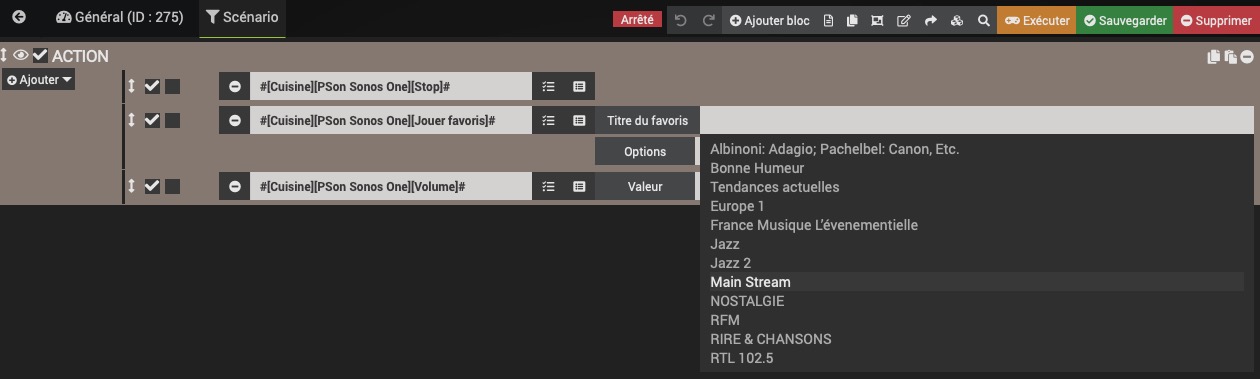The image size is (1260, 379).
Task: Select RTL 102.5 favorite
Action: 976,358
